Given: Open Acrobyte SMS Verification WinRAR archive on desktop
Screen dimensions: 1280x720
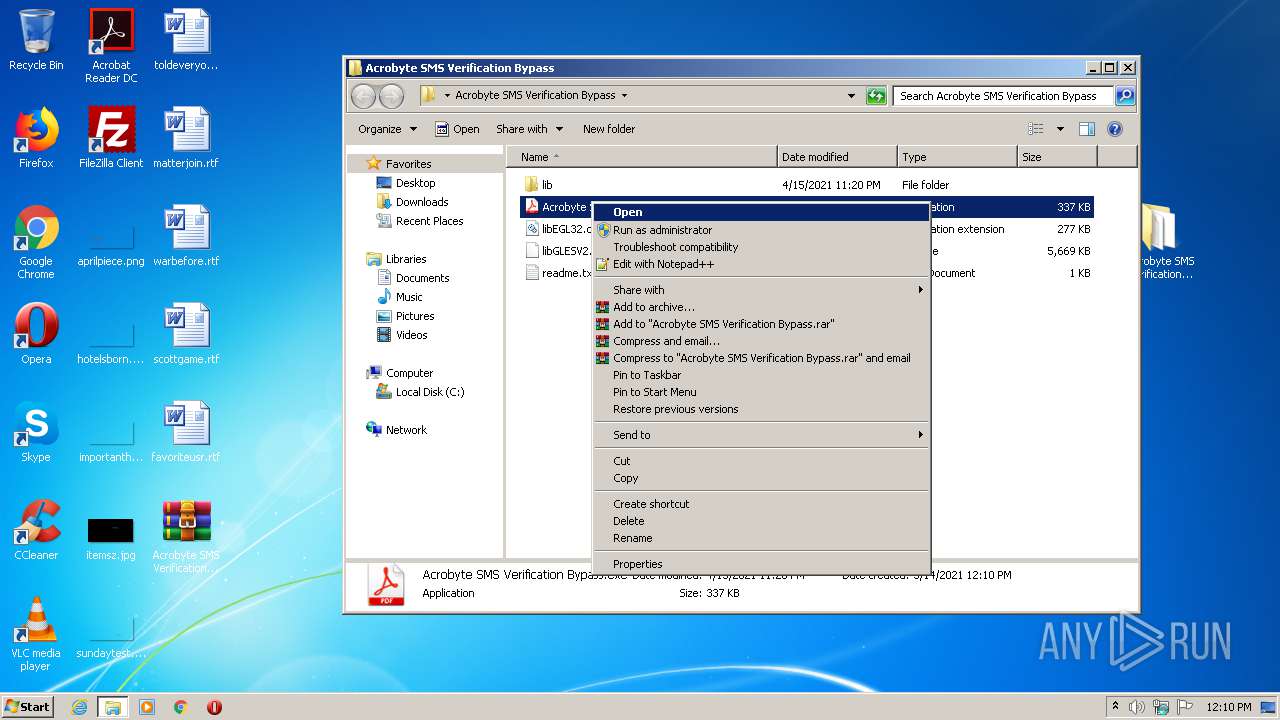Looking at the screenshot, I should pos(186,536).
